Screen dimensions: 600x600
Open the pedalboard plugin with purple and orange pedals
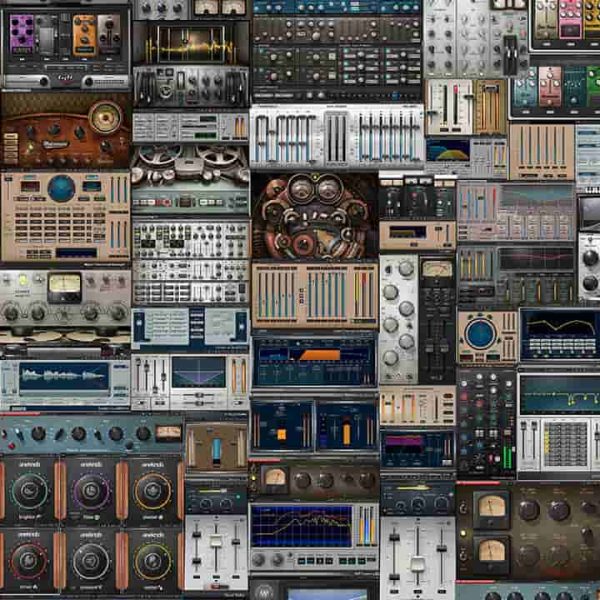(65, 47)
